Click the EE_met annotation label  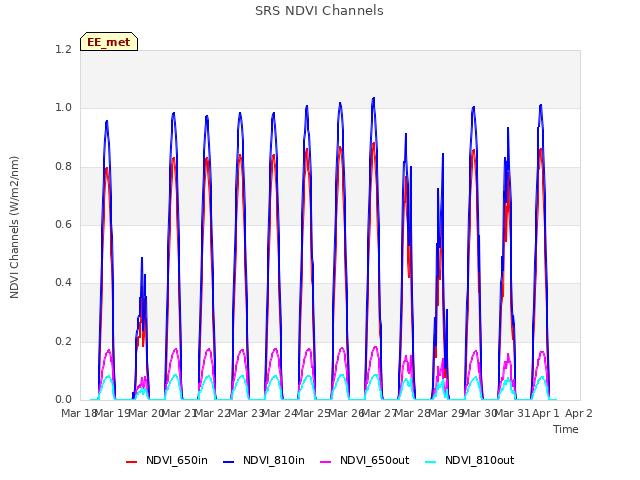pos(109,42)
